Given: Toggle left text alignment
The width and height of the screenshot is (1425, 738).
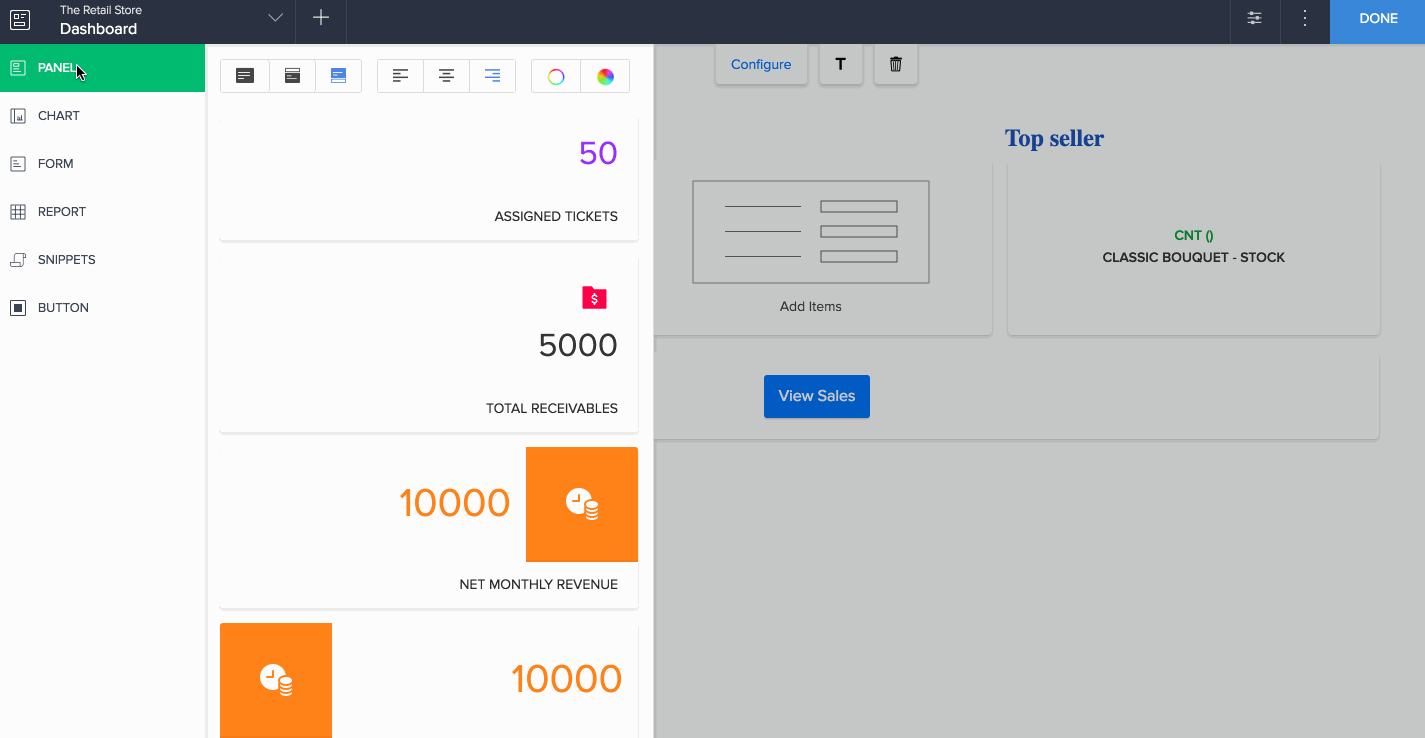Looking at the screenshot, I should pos(400,76).
